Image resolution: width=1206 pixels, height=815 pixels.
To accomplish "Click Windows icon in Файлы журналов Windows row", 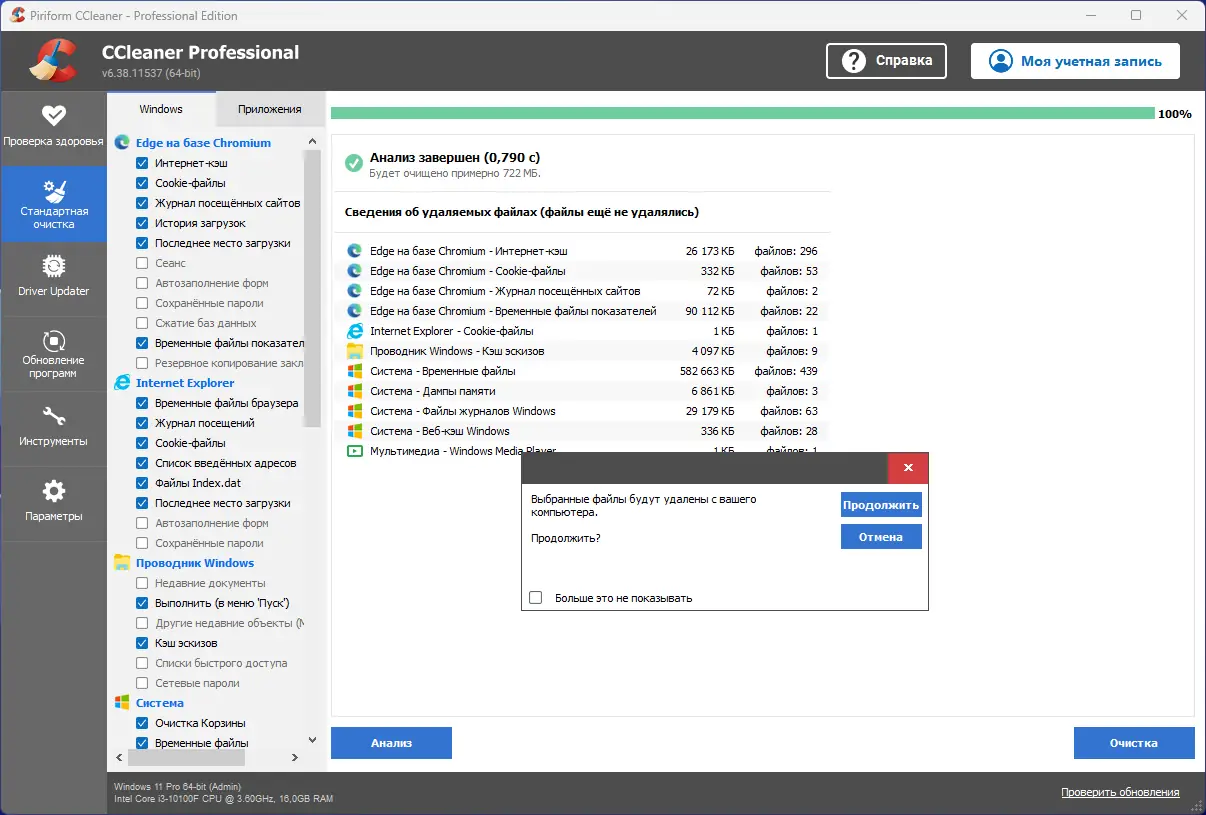I will (x=354, y=411).
